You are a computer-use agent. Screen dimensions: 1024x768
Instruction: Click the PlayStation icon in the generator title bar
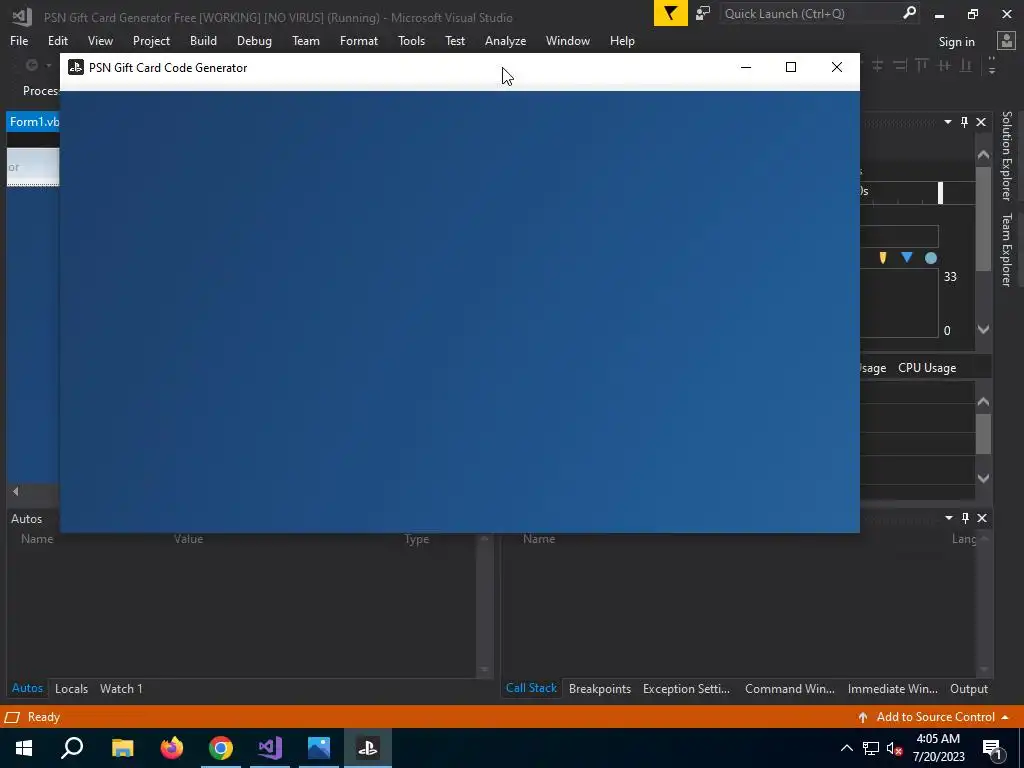76,67
